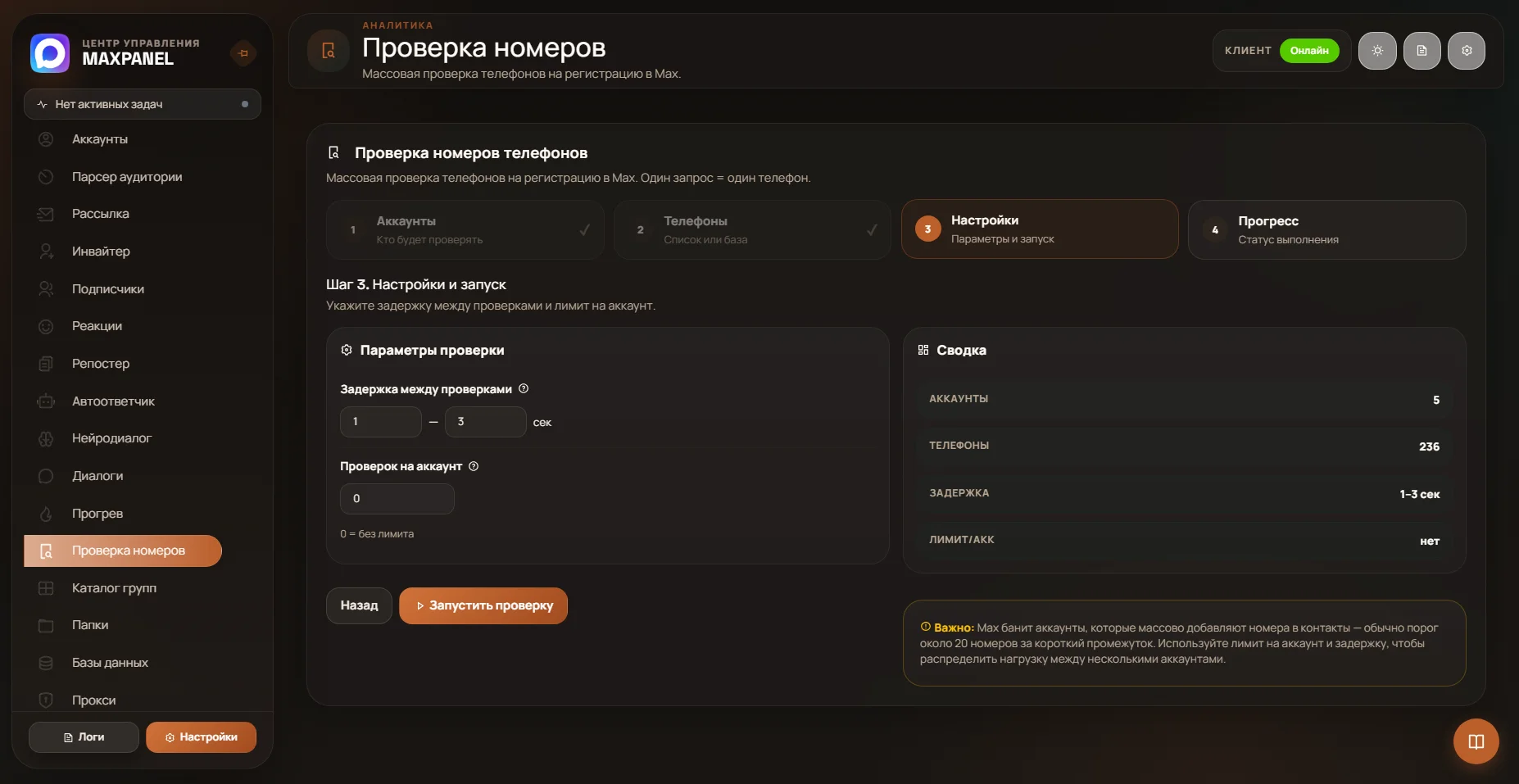This screenshot has height=784, width=1519.
Task: Click the Автоответчик robot icon
Action: pyautogui.click(x=46, y=401)
